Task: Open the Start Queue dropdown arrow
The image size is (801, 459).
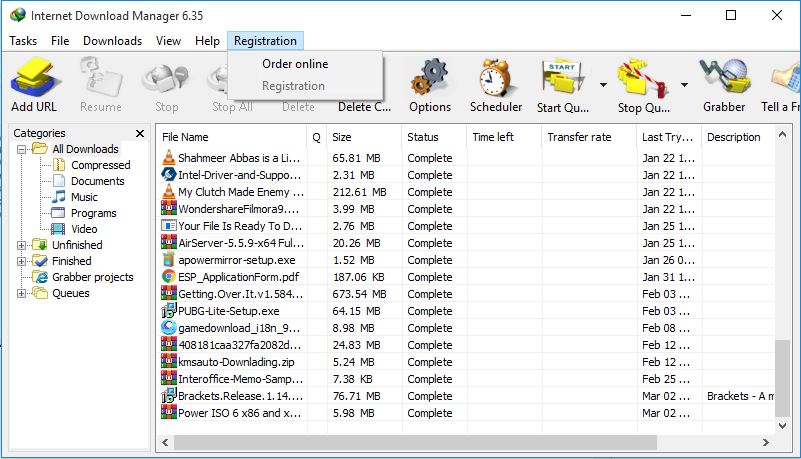Action: [x=603, y=85]
